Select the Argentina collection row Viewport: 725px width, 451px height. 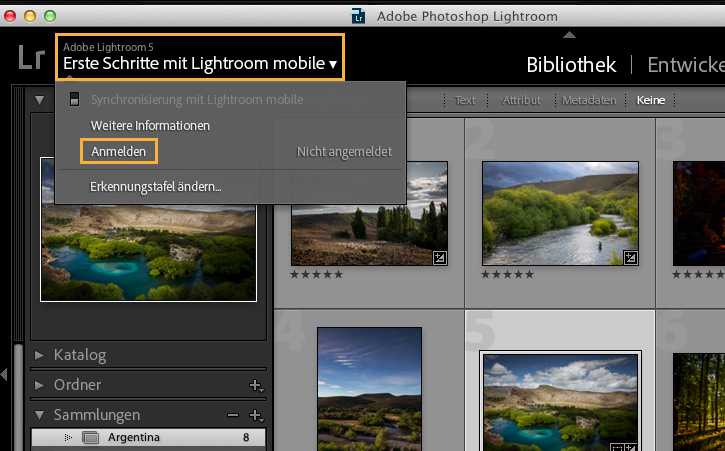(x=148, y=437)
